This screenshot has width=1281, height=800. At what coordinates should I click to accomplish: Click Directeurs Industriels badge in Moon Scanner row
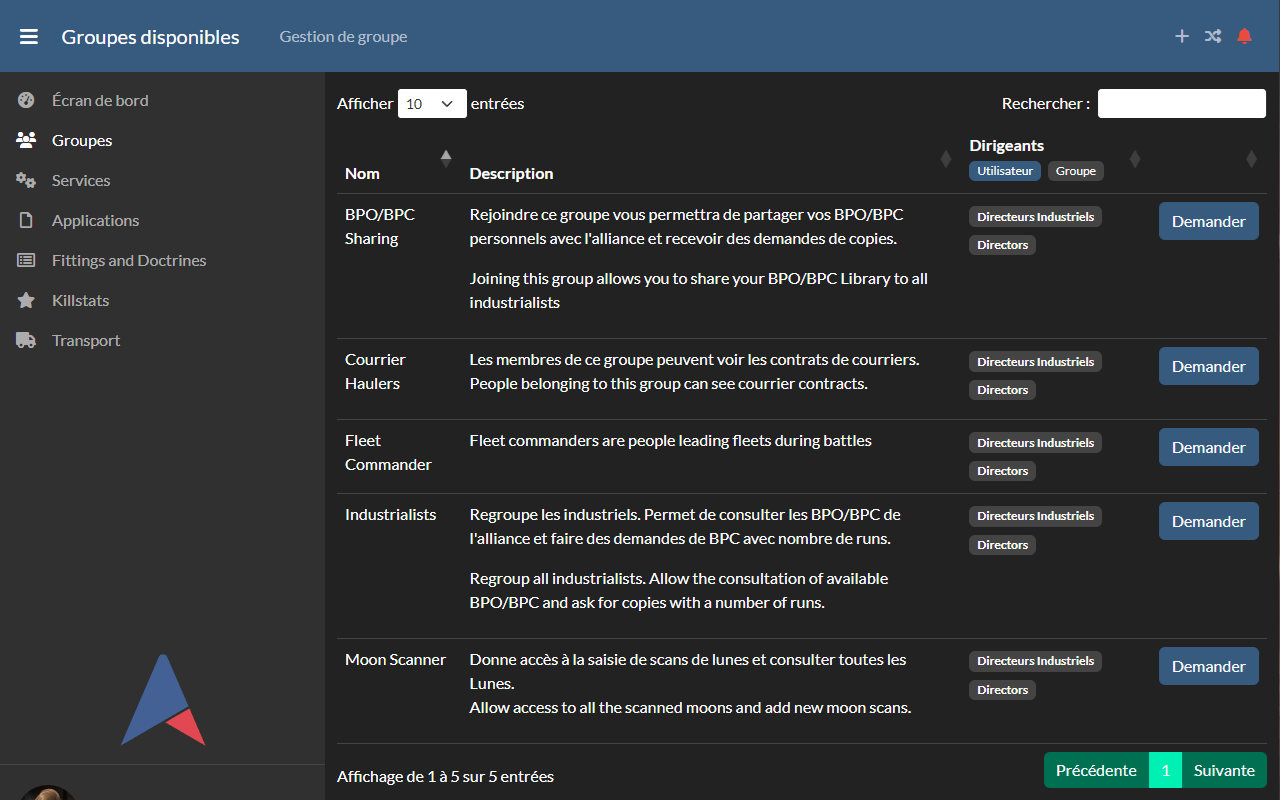click(x=1035, y=661)
